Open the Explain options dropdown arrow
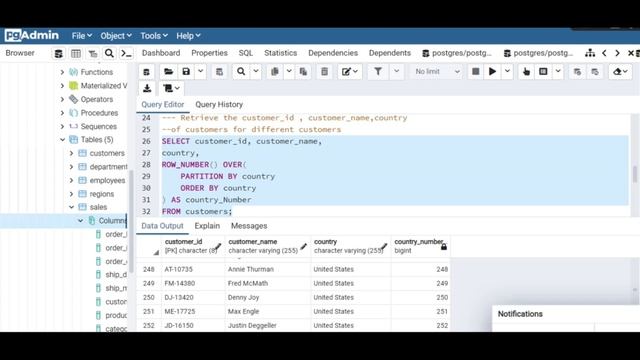Screen dimensions: 640x360 click(558, 72)
